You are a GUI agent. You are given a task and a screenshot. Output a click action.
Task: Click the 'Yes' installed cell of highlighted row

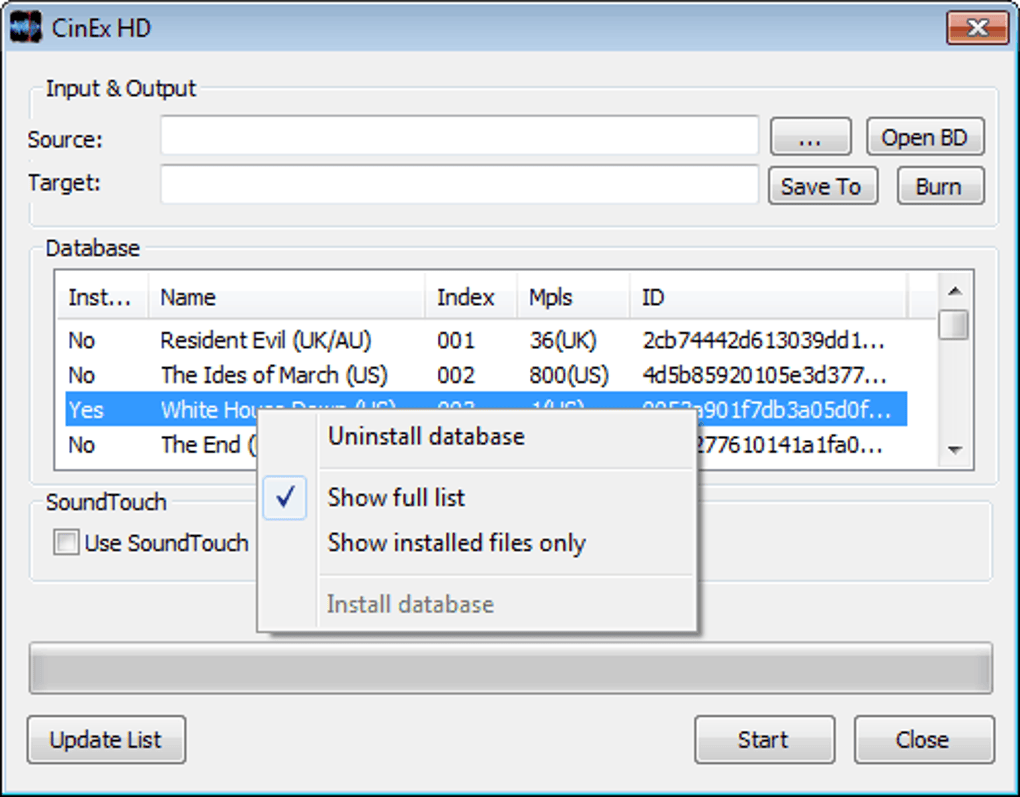coord(86,410)
